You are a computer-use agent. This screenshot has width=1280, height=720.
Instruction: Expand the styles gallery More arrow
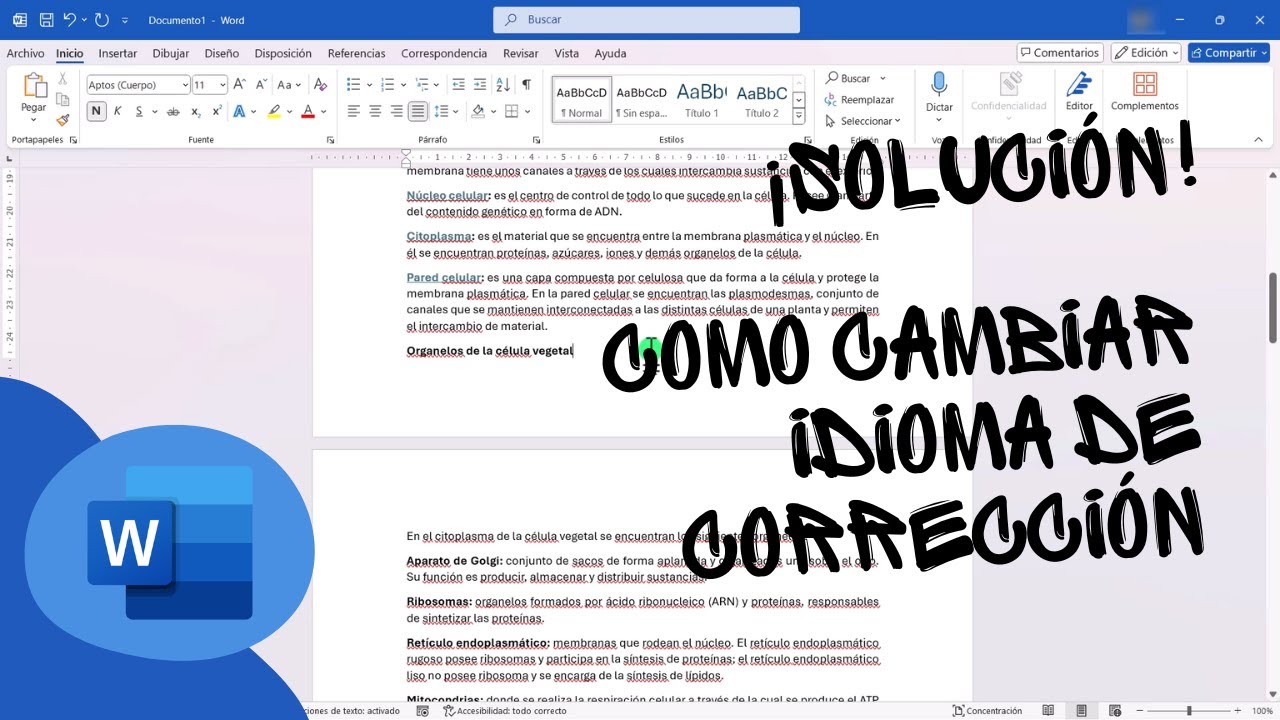pyautogui.click(x=799, y=117)
